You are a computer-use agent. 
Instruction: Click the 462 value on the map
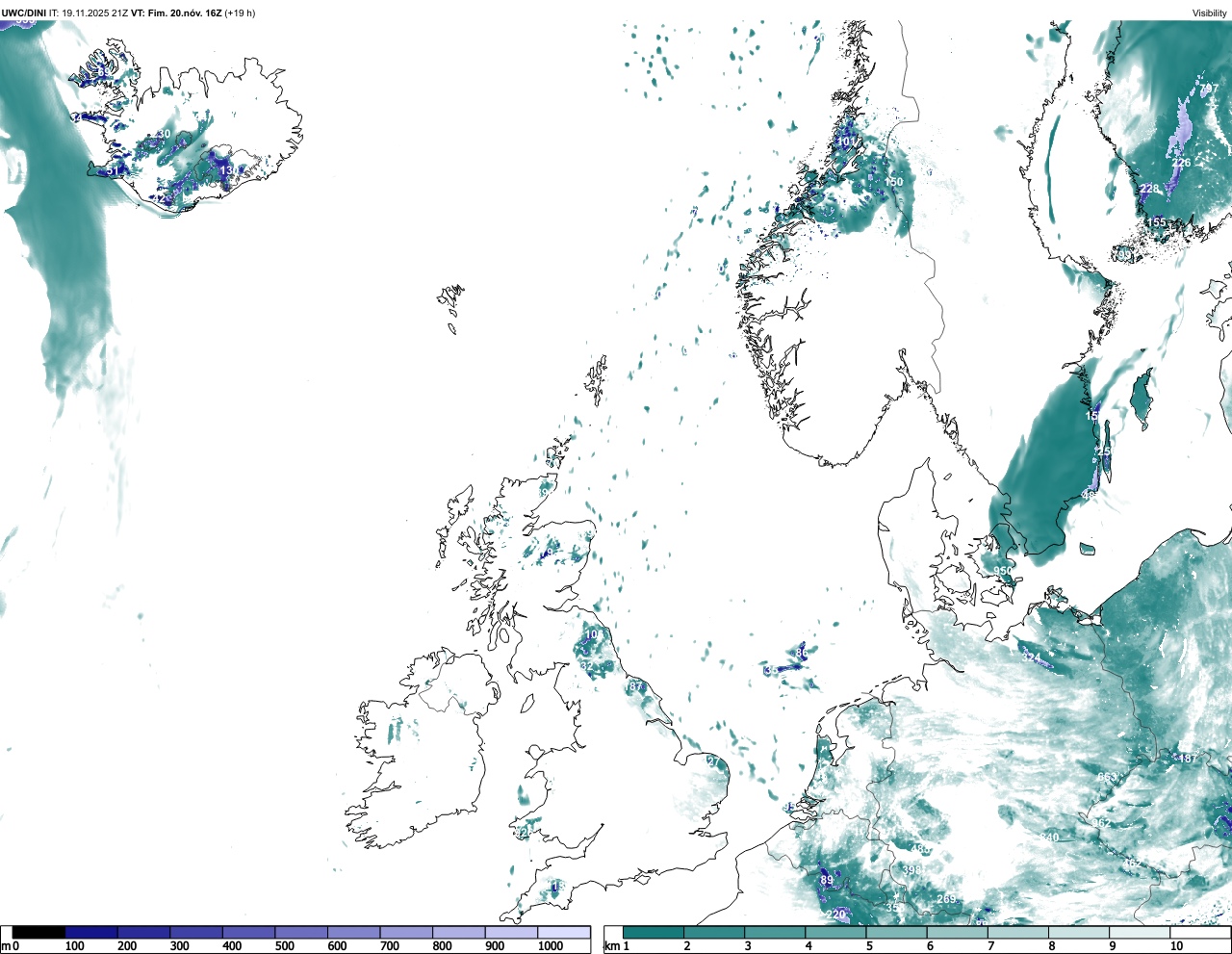1132,864
